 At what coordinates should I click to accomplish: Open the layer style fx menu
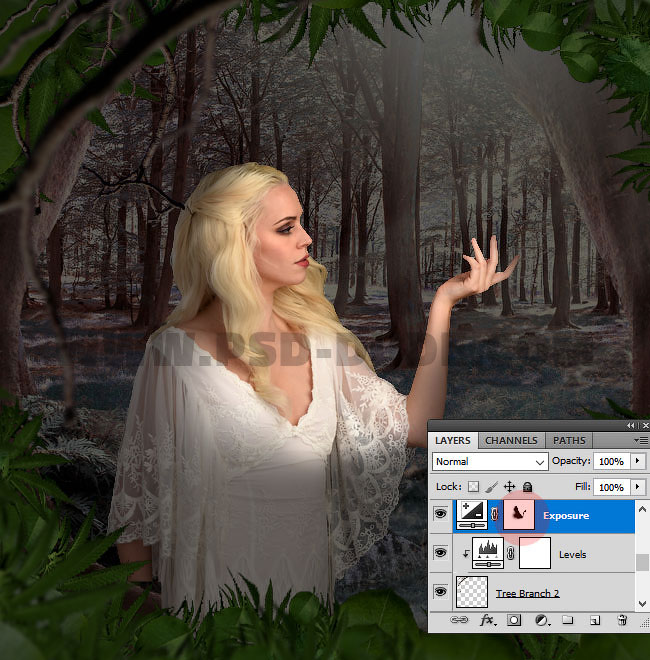click(x=488, y=620)
